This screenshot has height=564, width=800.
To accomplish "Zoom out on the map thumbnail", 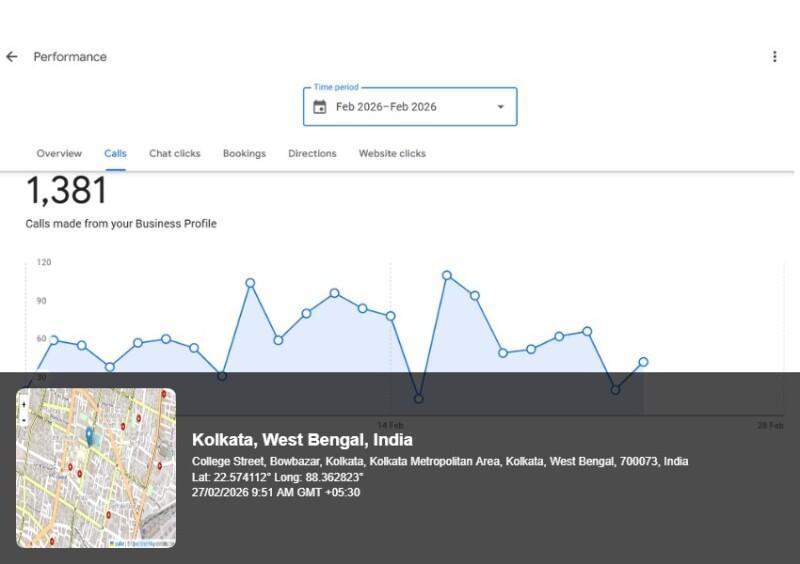I will [x=24, y=420].
